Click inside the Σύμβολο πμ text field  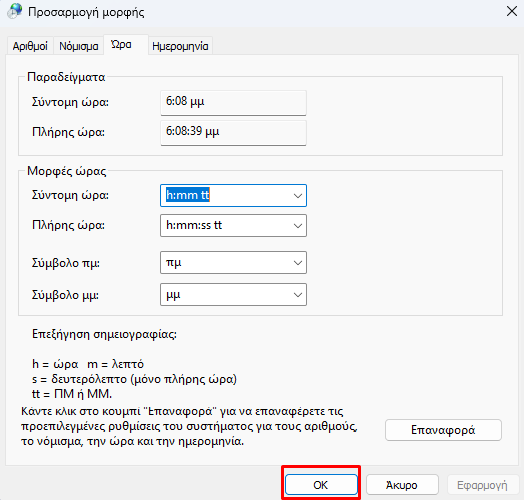226,263
